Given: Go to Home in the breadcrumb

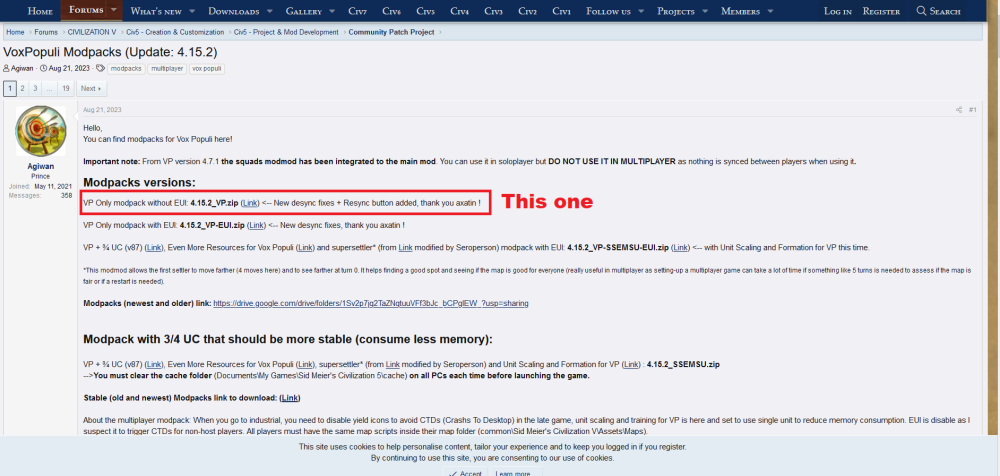Looking at the screenshot, I should point(15,32).
